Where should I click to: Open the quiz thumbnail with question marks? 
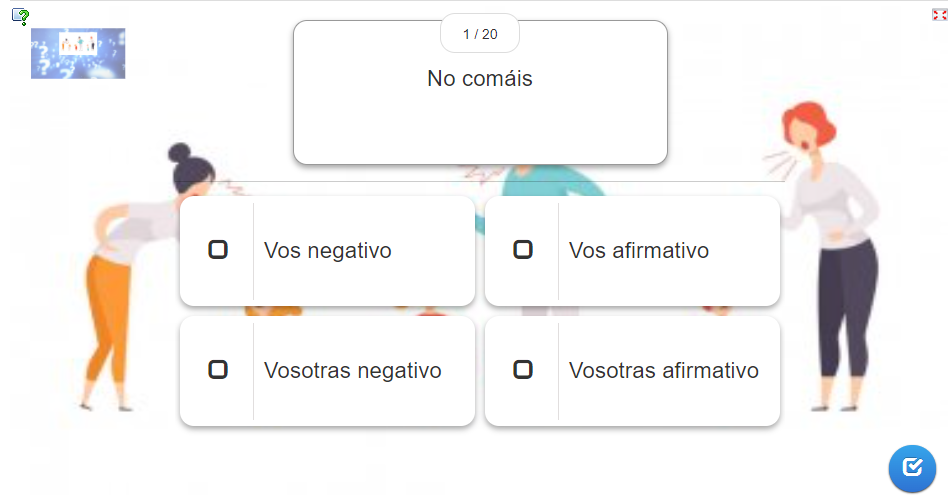[x=78, y=53]
